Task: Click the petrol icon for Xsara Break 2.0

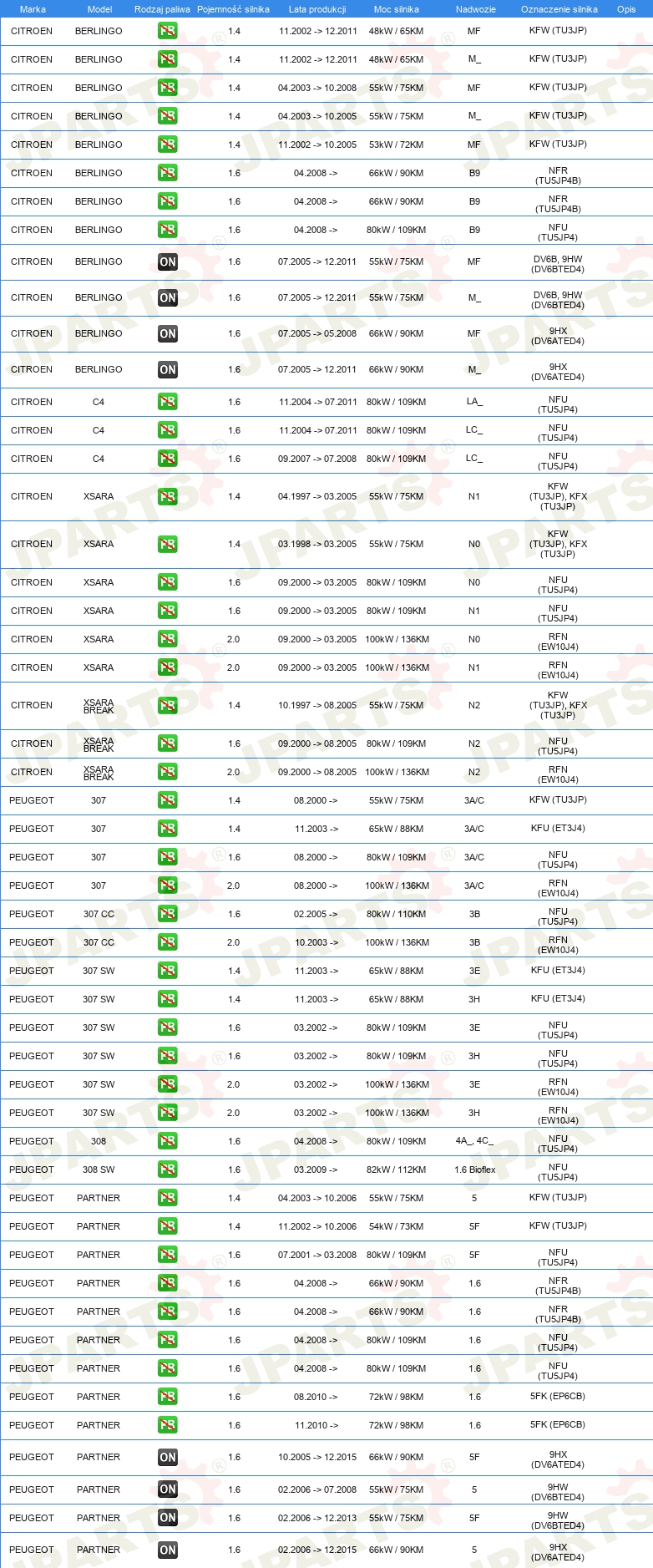Action: [167, 772]
